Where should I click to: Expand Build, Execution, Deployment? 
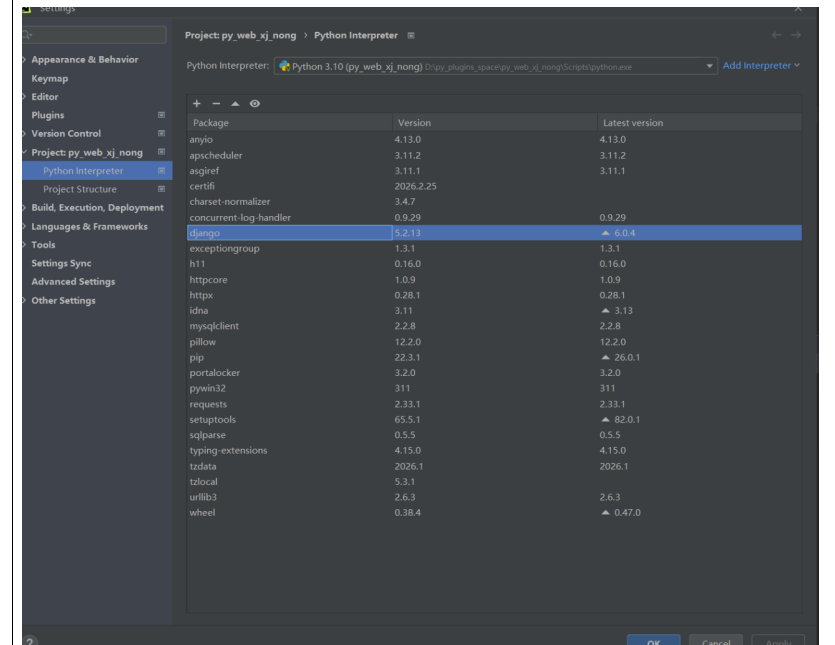pos(24,208)
